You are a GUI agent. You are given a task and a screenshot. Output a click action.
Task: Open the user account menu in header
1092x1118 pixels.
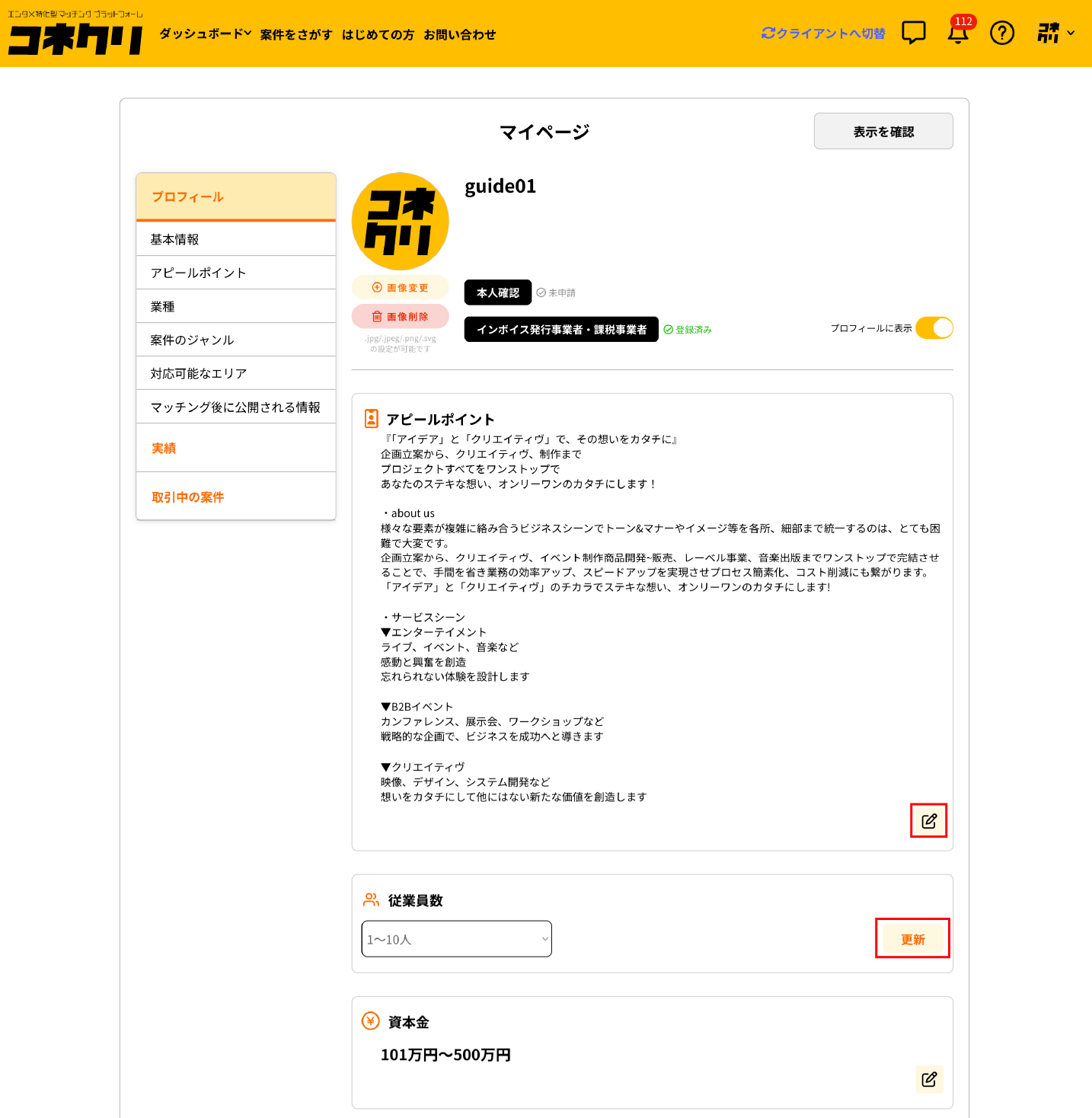1055,34
